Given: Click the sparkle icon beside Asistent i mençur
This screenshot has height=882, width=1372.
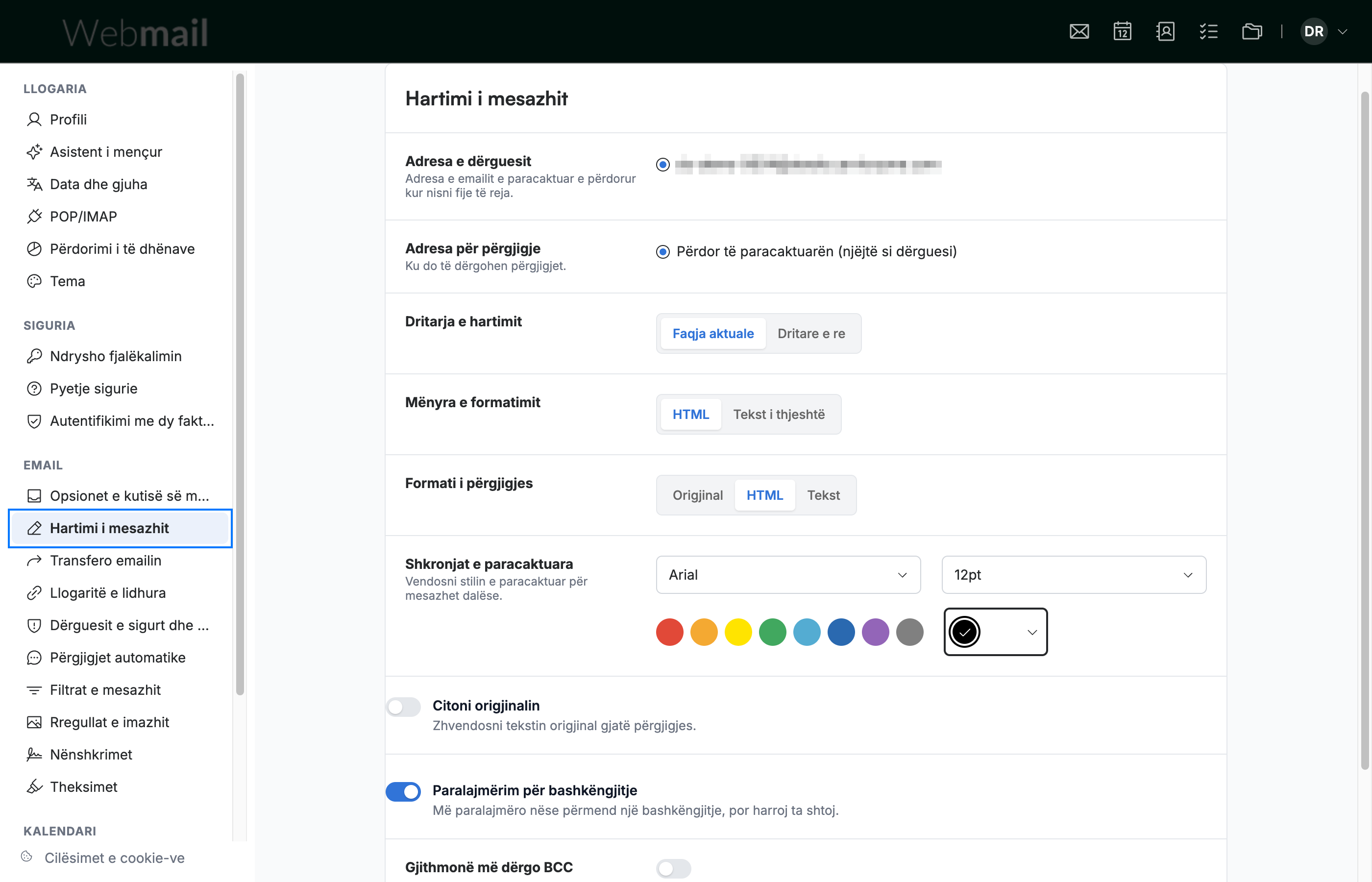Looking at the screenshot, I should pyautogui.click(x=34, y=152).
